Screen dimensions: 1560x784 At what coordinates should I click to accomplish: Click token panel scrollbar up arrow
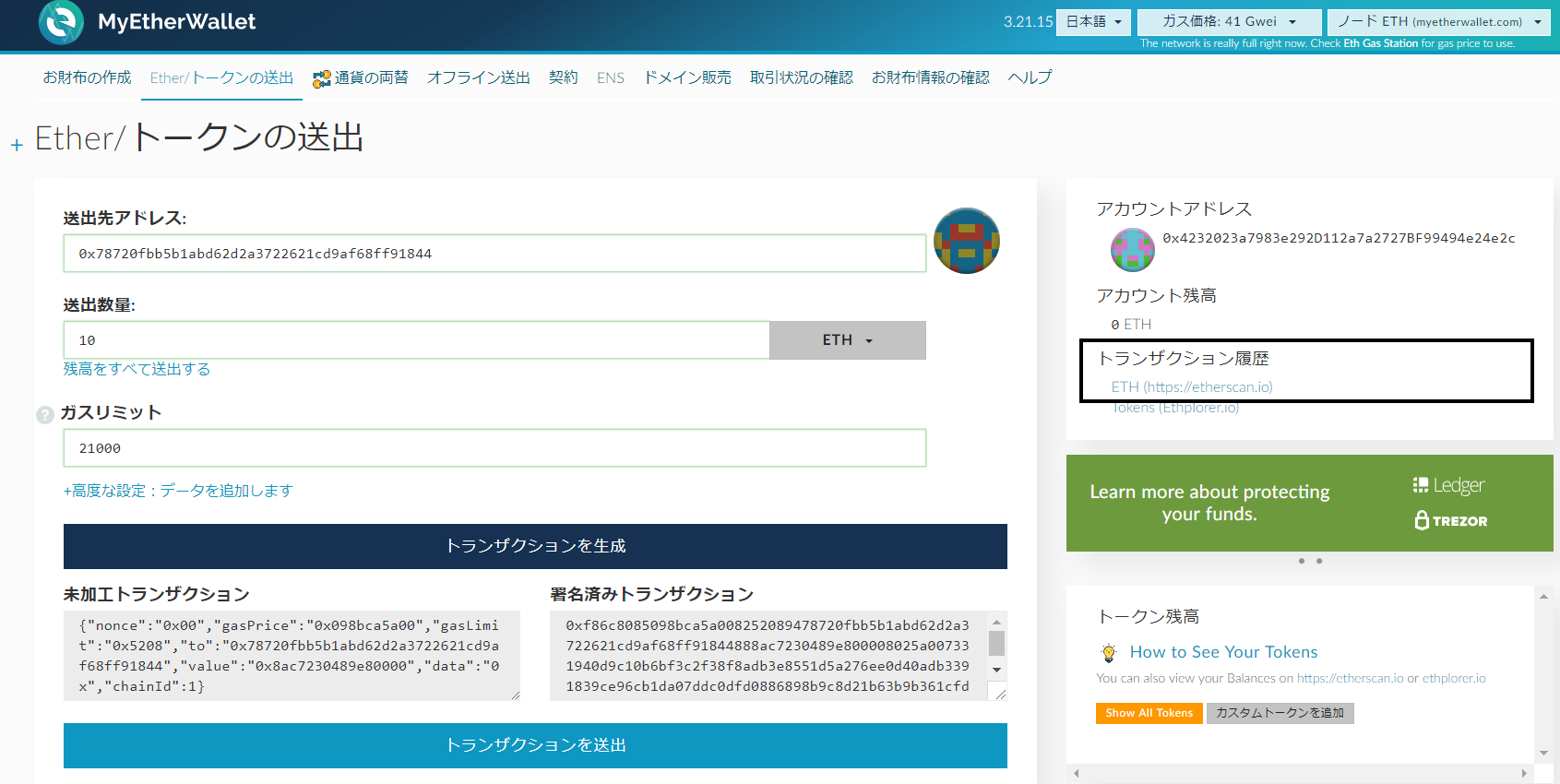1543,596
